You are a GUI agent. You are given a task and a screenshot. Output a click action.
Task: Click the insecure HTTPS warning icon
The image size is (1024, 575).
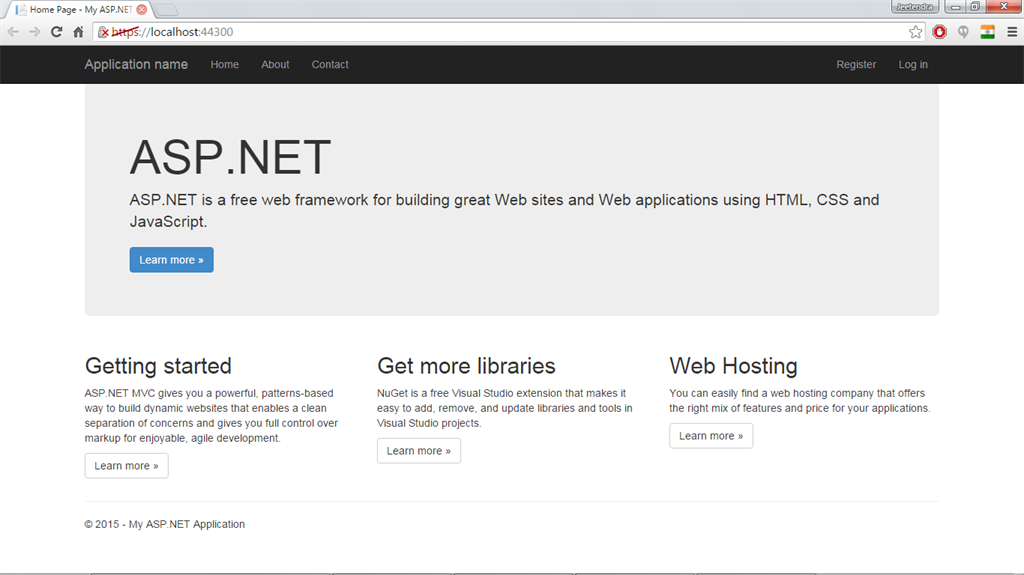[x=103, y=32]
